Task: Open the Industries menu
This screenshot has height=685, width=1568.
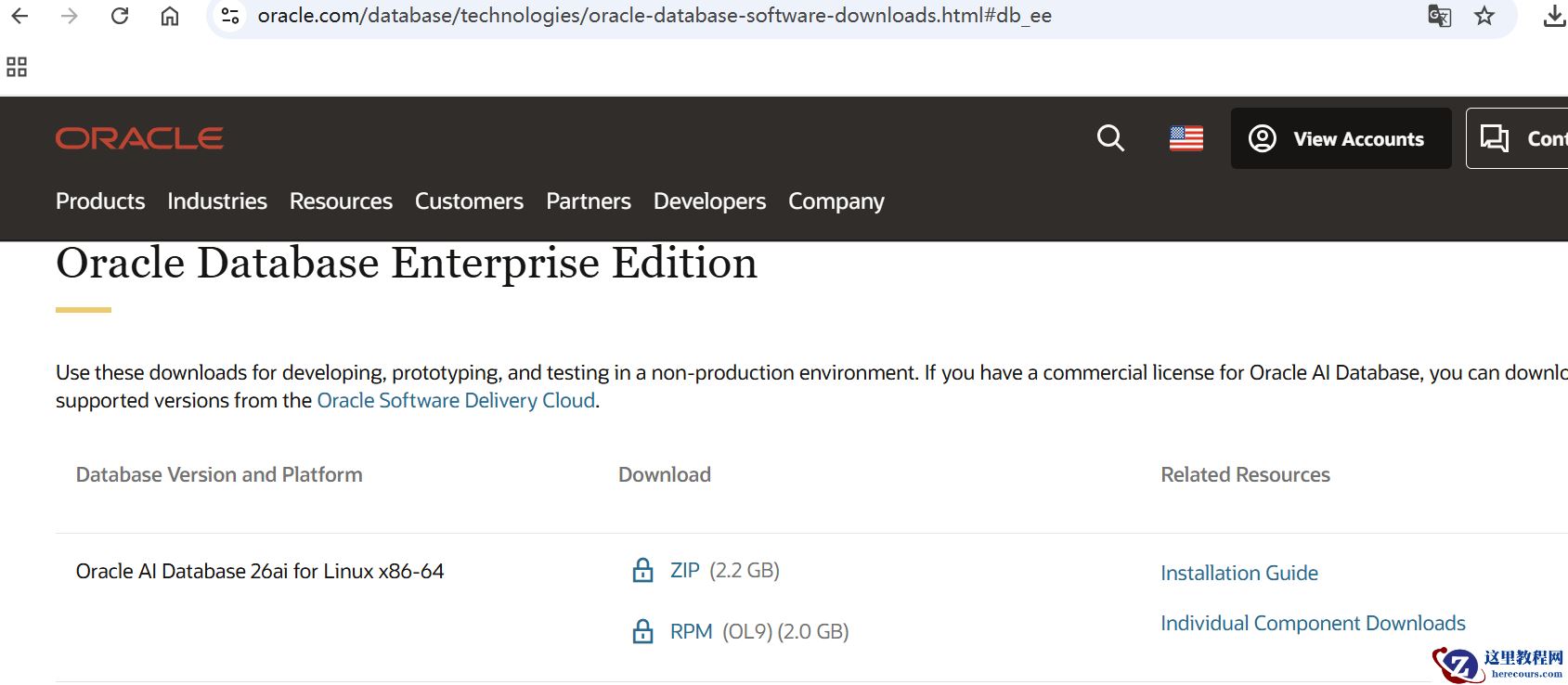Action: point(217,201)
